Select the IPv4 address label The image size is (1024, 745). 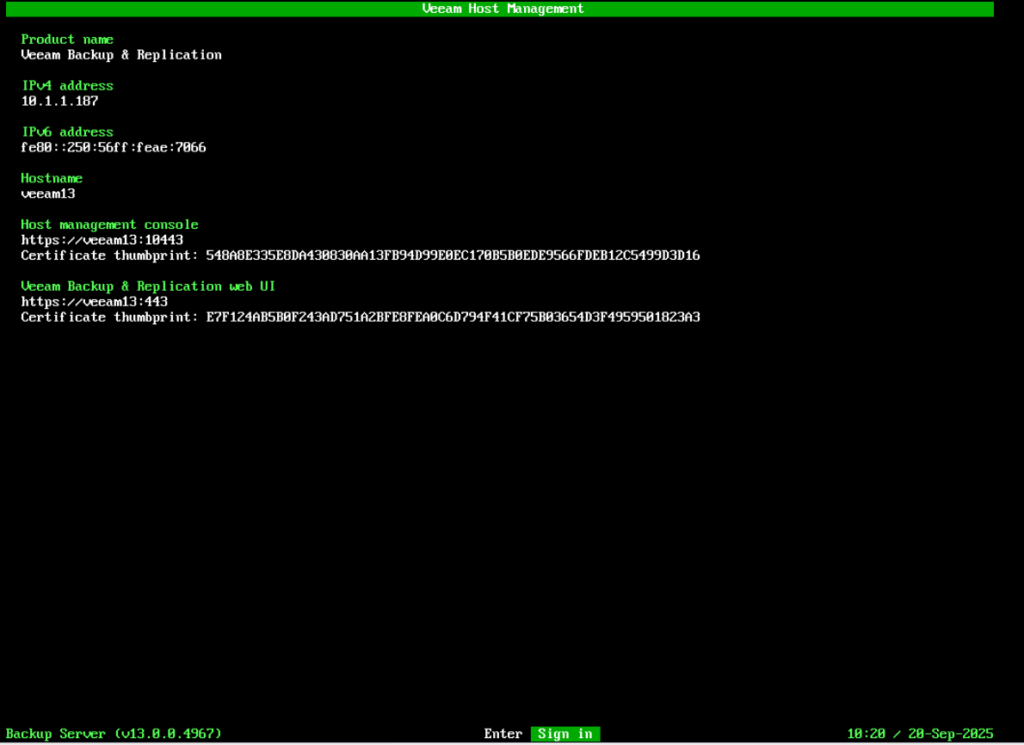click(67, 85)
